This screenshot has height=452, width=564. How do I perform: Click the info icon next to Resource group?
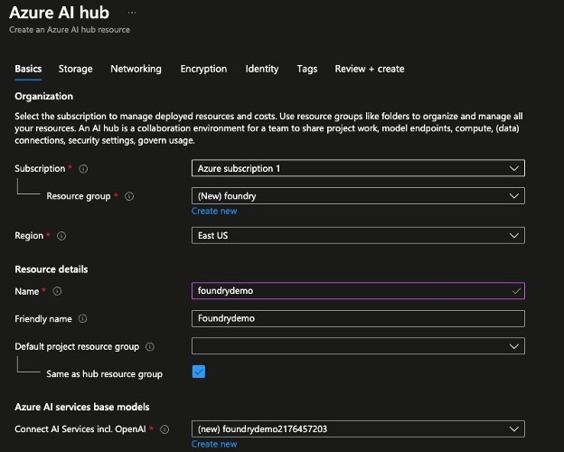click(129, 196)
